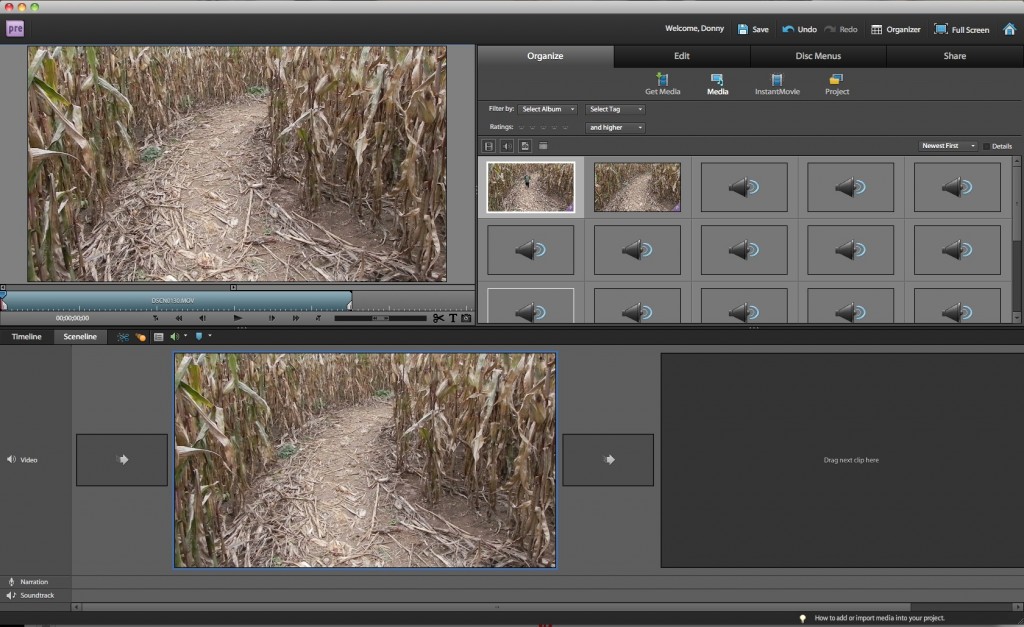The height and width of the screenshot is (627, 1024).
Task: Change the Newest First sort order
Action: pos(947,146)
